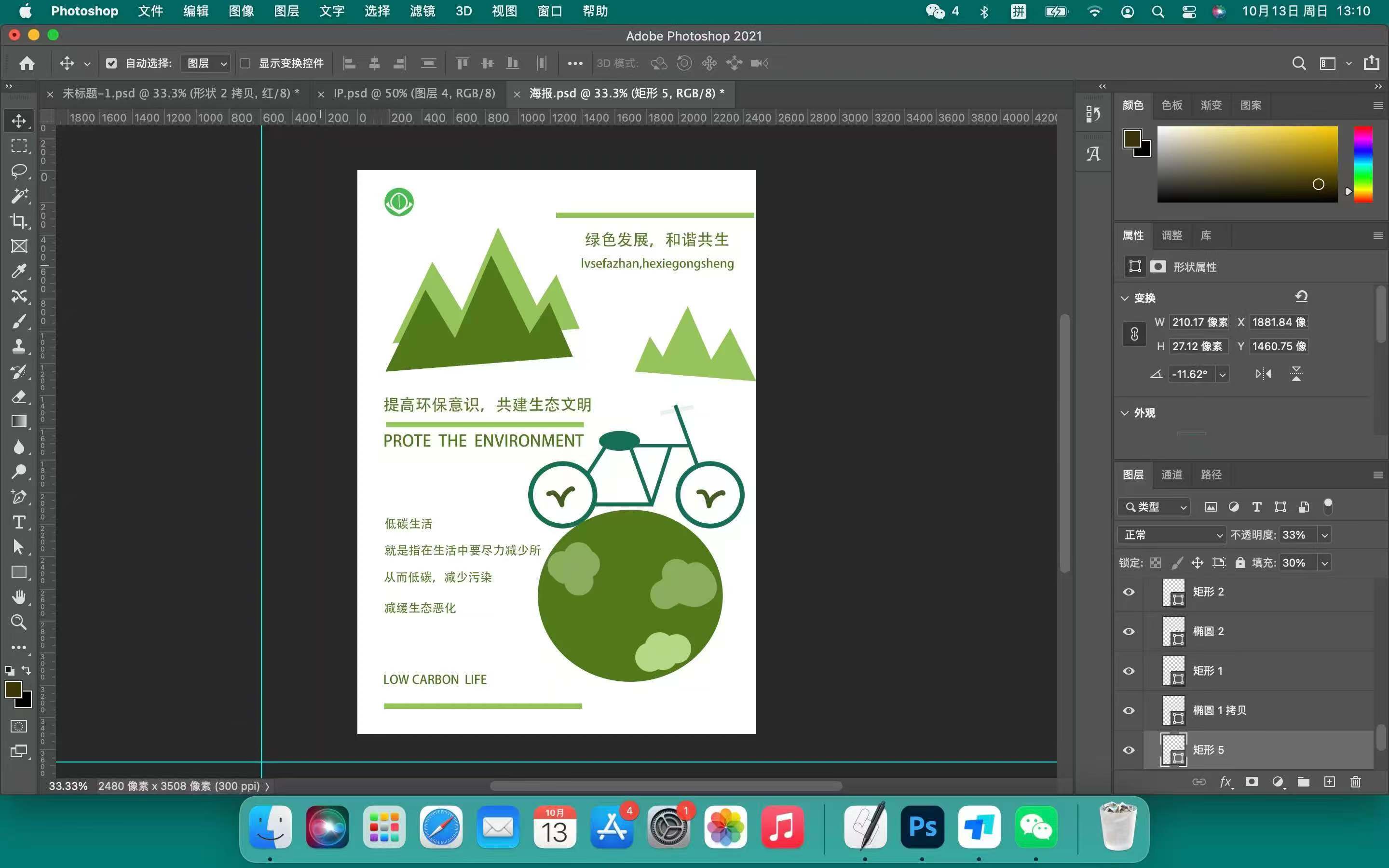Screen dimensions: 1389x868
Task: Click the W width input field
Action: click(x=1199, y=322)
